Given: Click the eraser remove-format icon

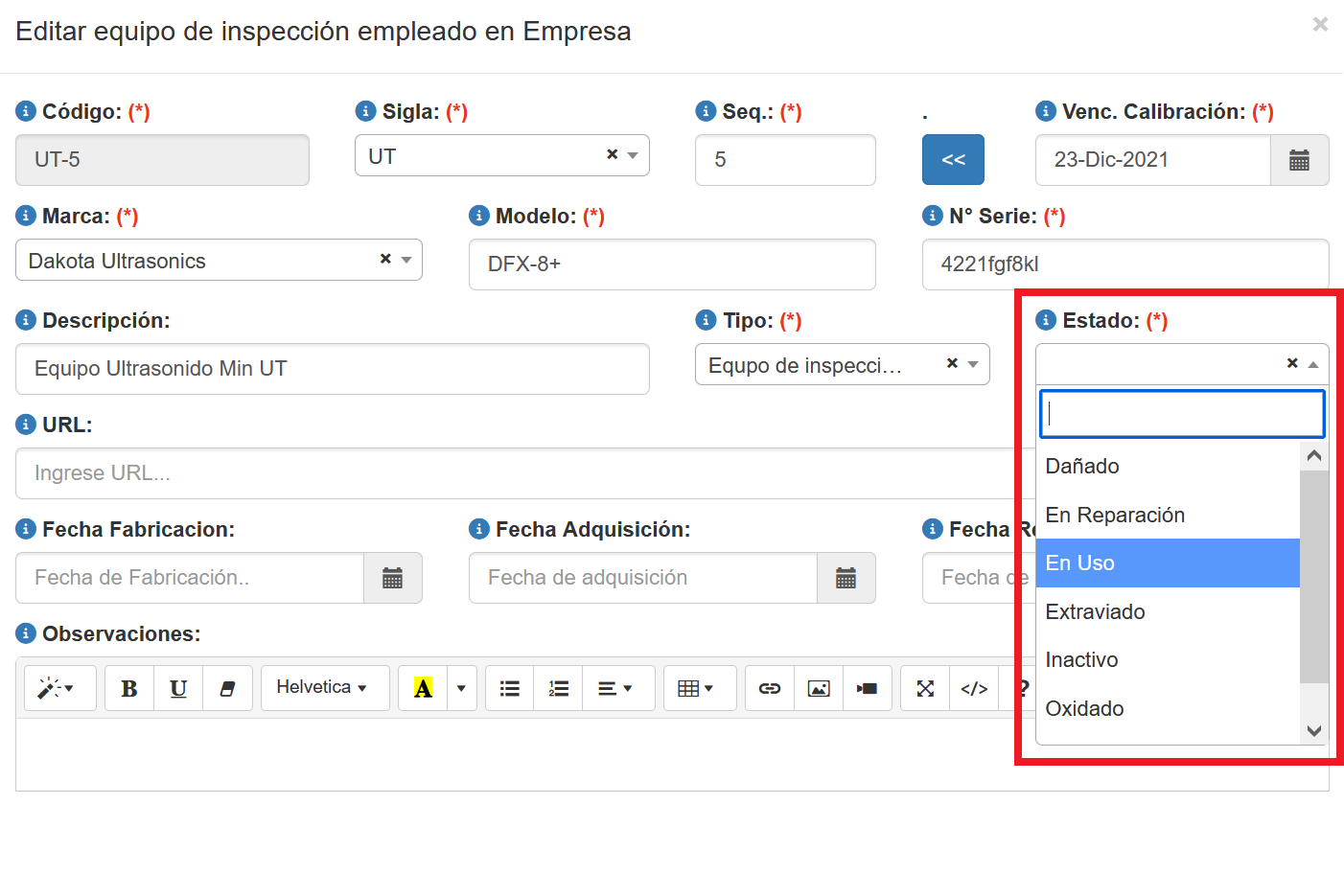Looking at the screenshot, I should [227, 688].
